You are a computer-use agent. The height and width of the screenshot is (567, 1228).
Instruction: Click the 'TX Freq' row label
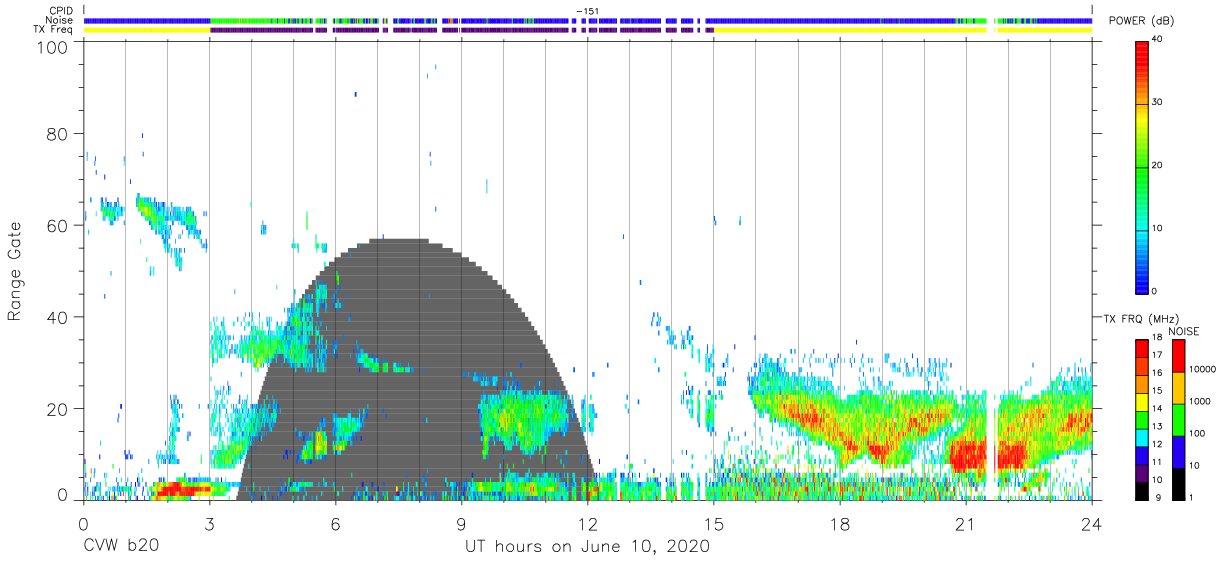coord(54,31)
